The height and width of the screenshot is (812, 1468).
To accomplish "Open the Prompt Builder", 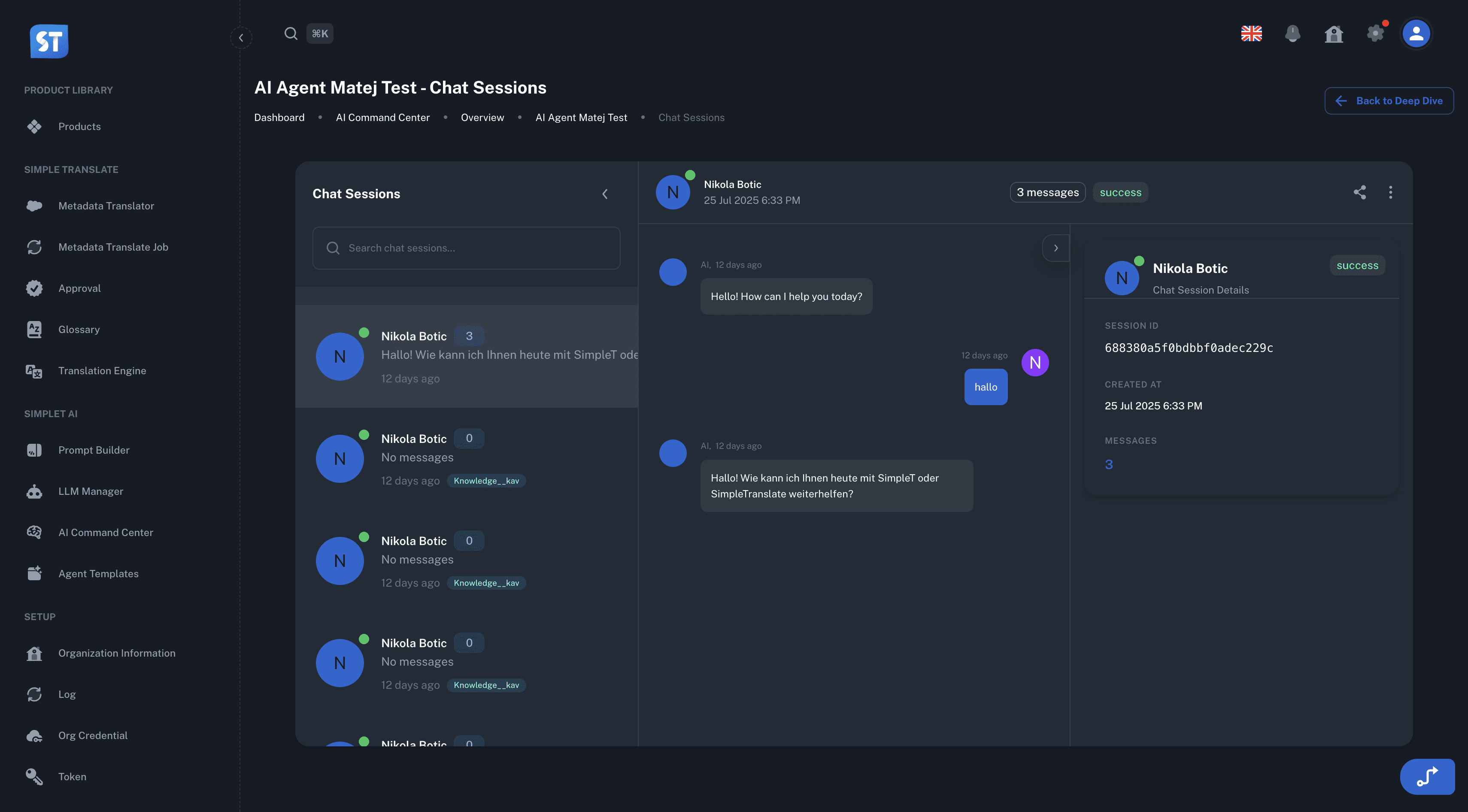I will click(x=94, y=450).
